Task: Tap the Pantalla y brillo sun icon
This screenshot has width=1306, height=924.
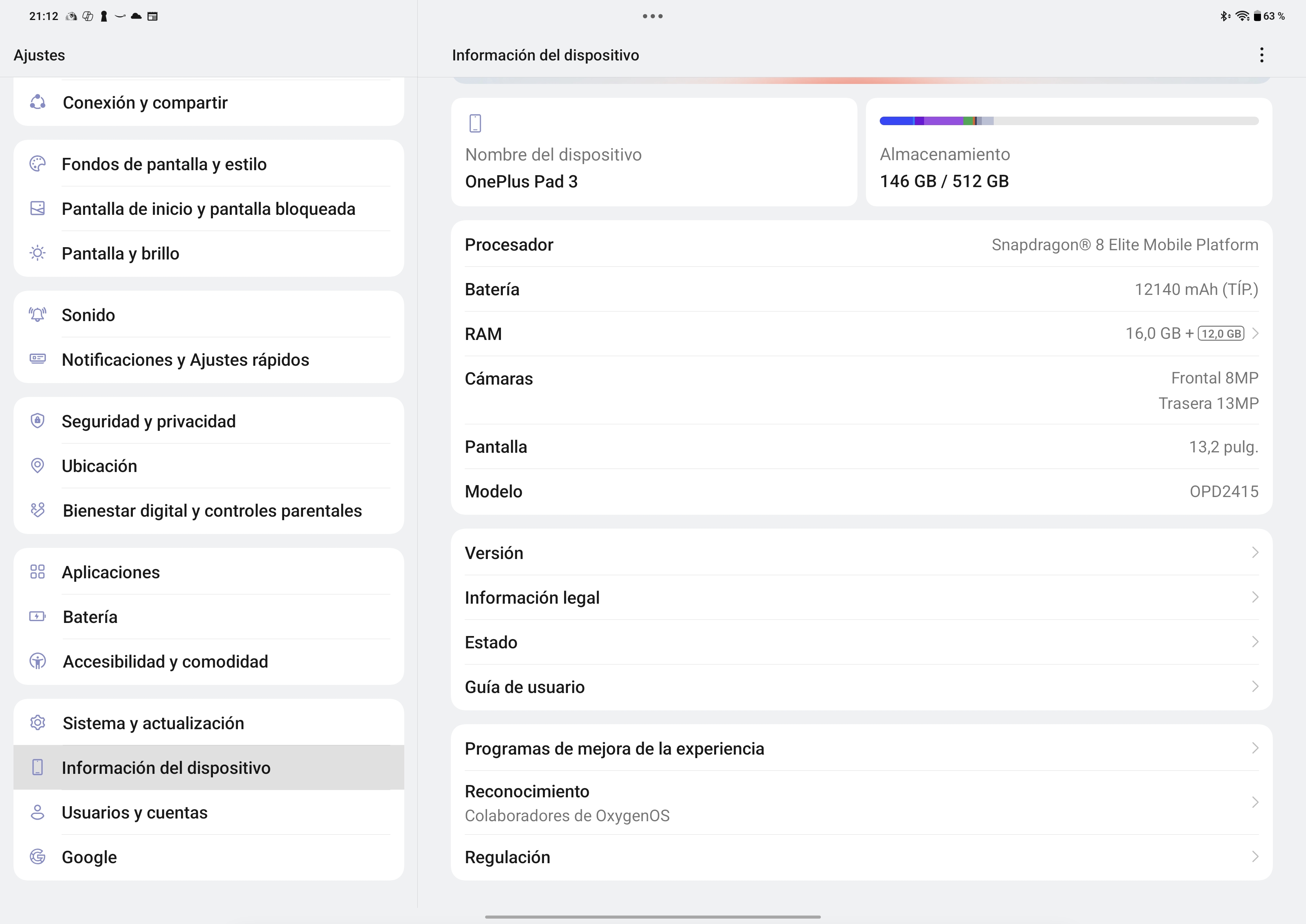Action: (x=38, y=253)
